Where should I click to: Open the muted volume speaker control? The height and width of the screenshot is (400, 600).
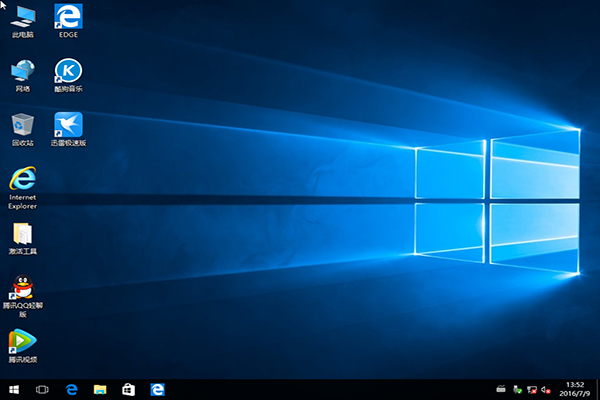coord(547,388)
